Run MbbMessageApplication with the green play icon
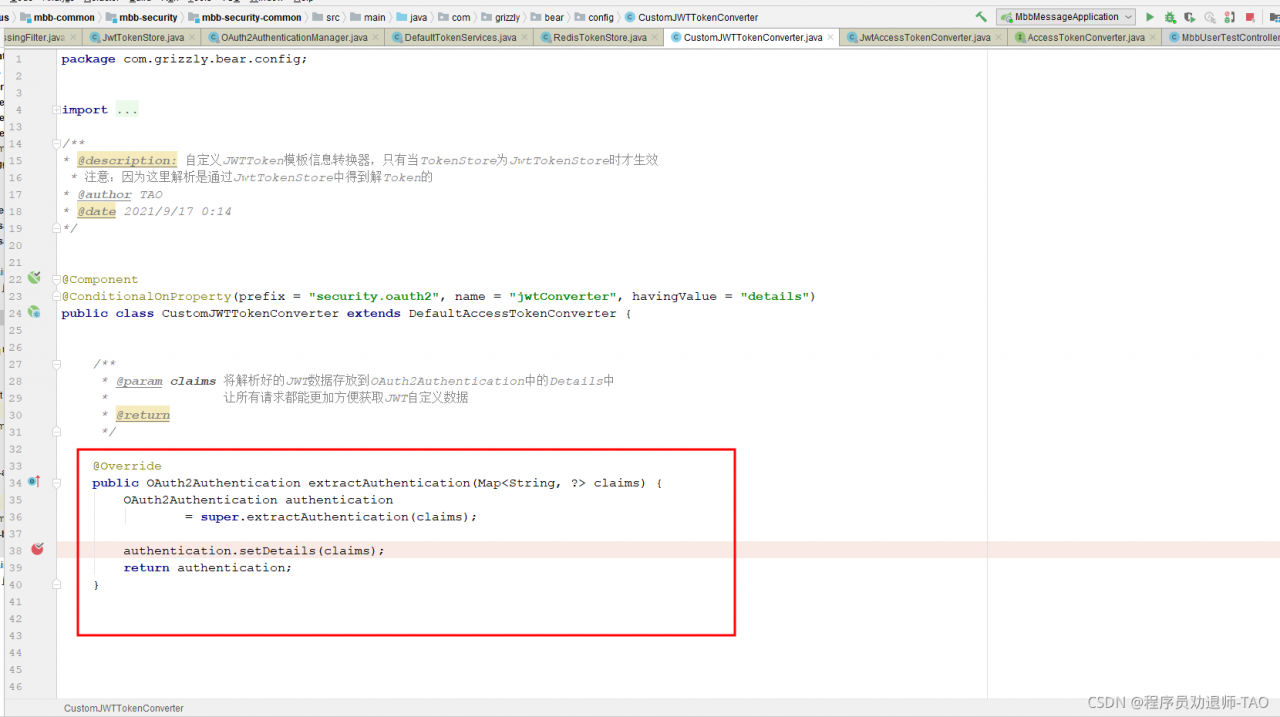 [x=1150, y=17]
